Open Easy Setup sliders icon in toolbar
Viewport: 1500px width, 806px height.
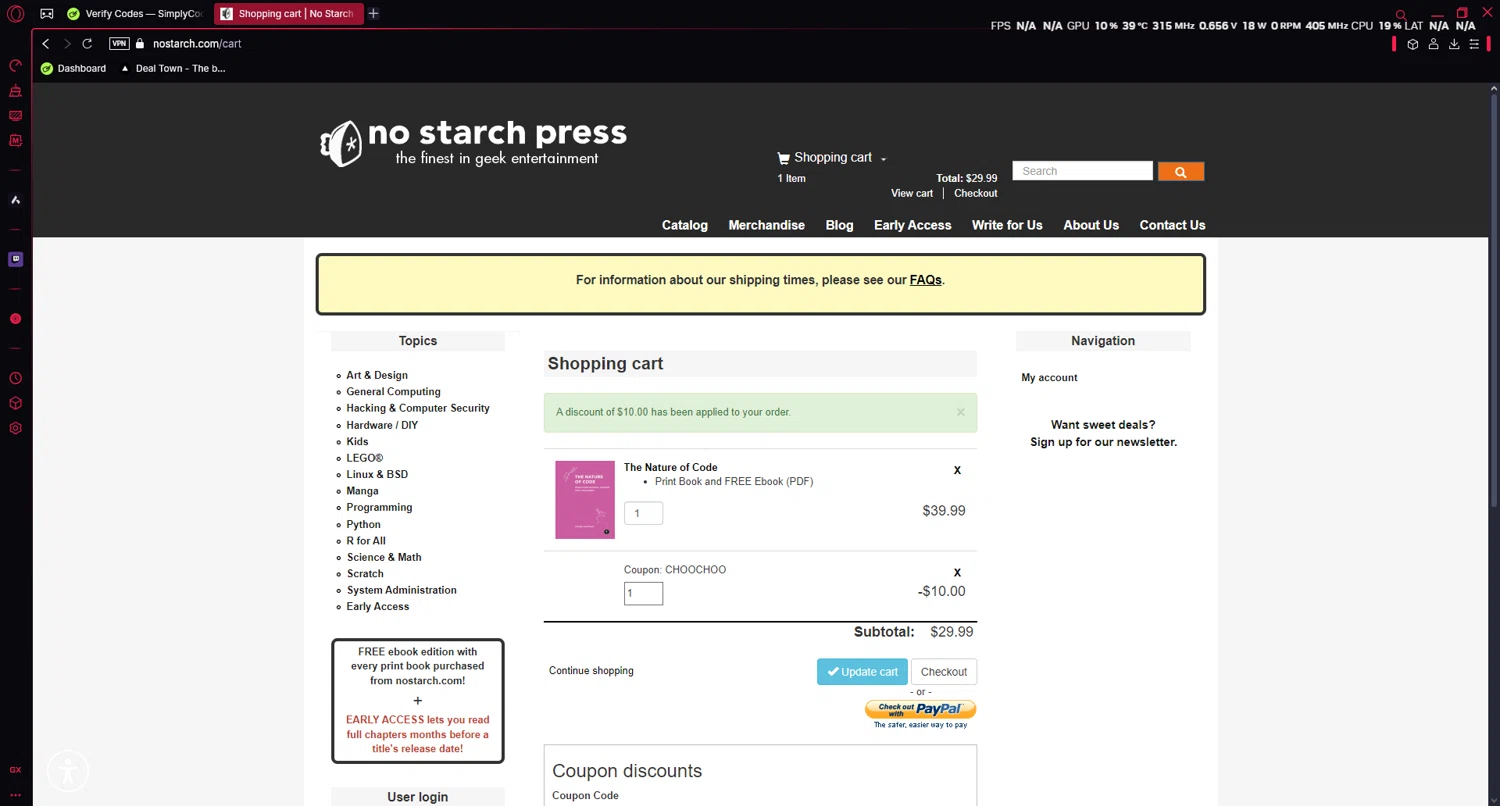click(x=1474, y=44)
